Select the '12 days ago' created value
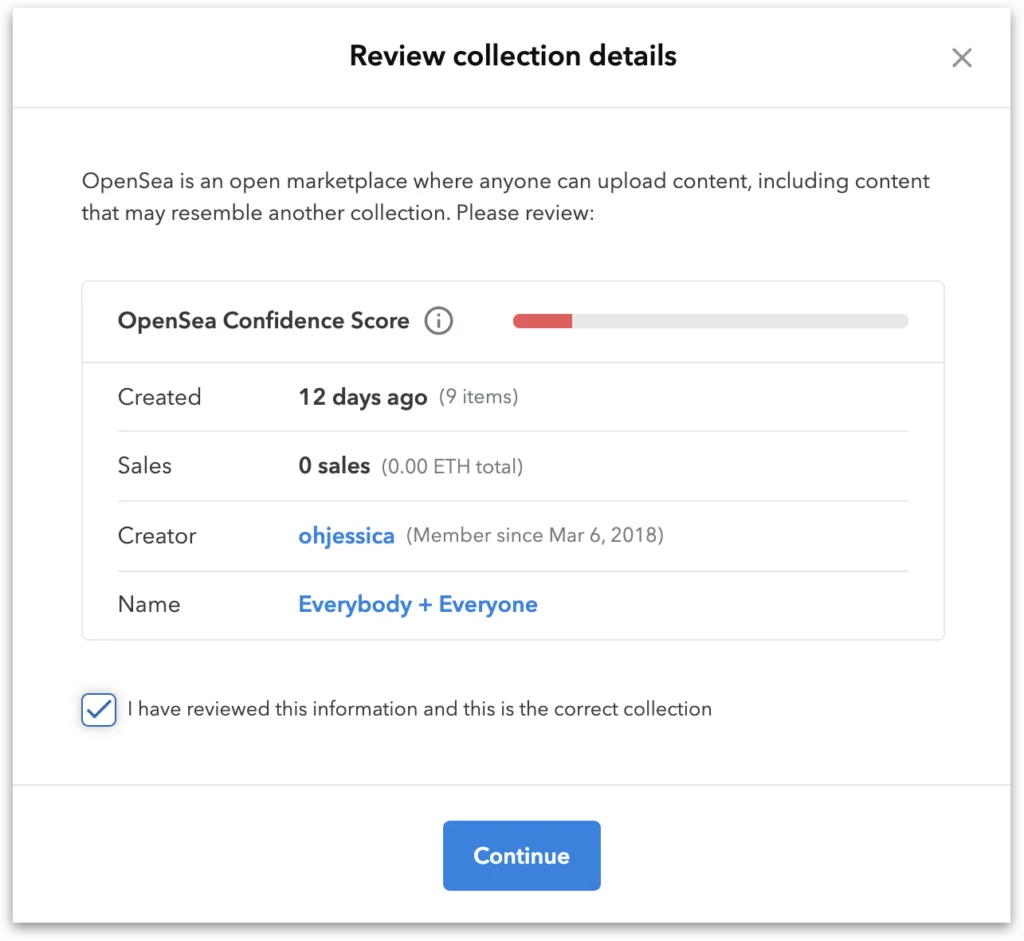1024x941 pixels. click(x=362, y=397)
